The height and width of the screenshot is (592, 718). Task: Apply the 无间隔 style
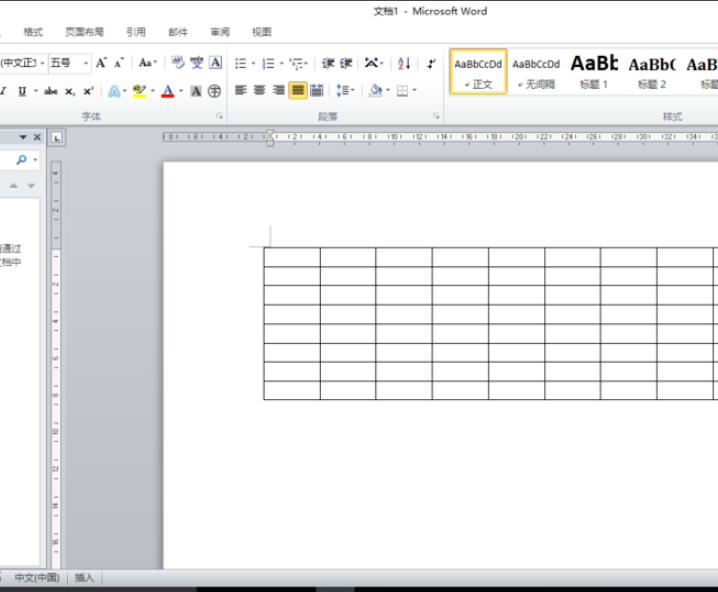536,72
